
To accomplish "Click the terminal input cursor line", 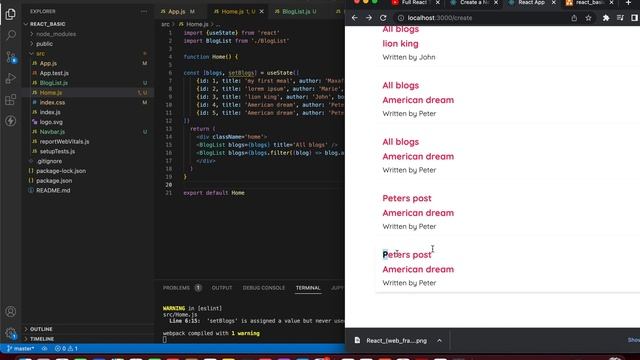I will tap(165, 340).
